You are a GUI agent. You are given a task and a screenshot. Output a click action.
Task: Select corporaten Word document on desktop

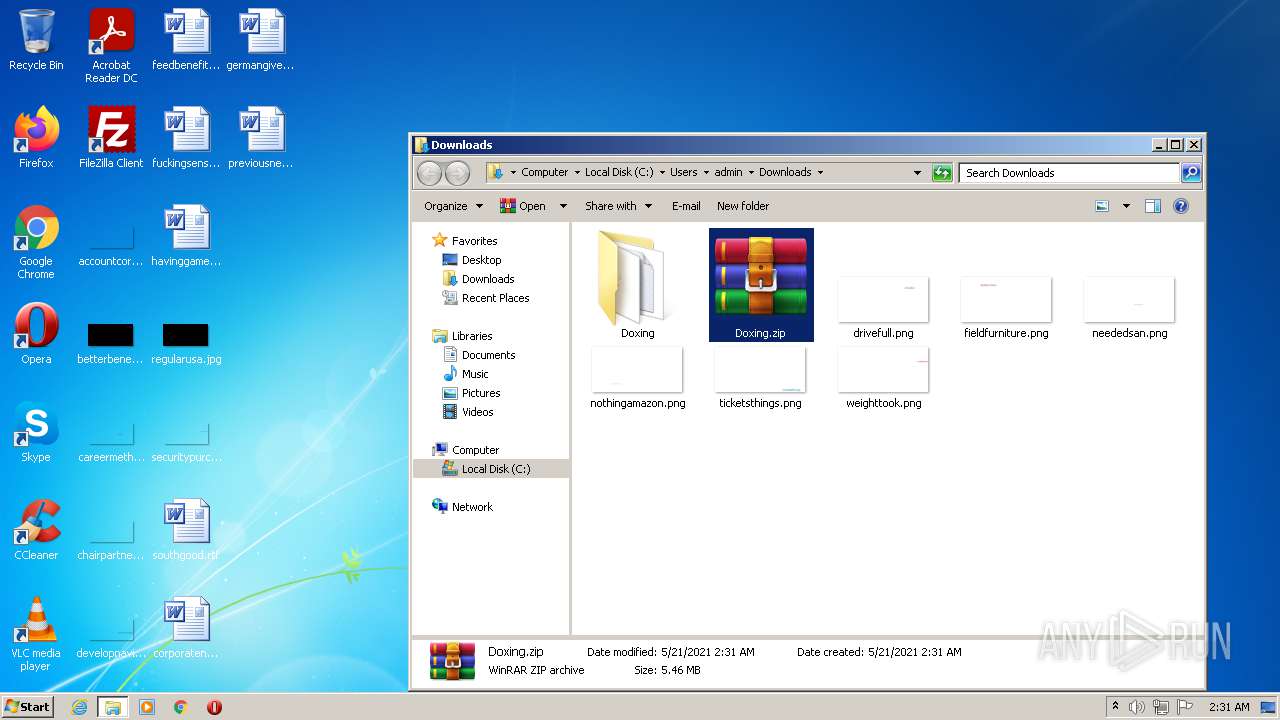[x=186, y=627]
